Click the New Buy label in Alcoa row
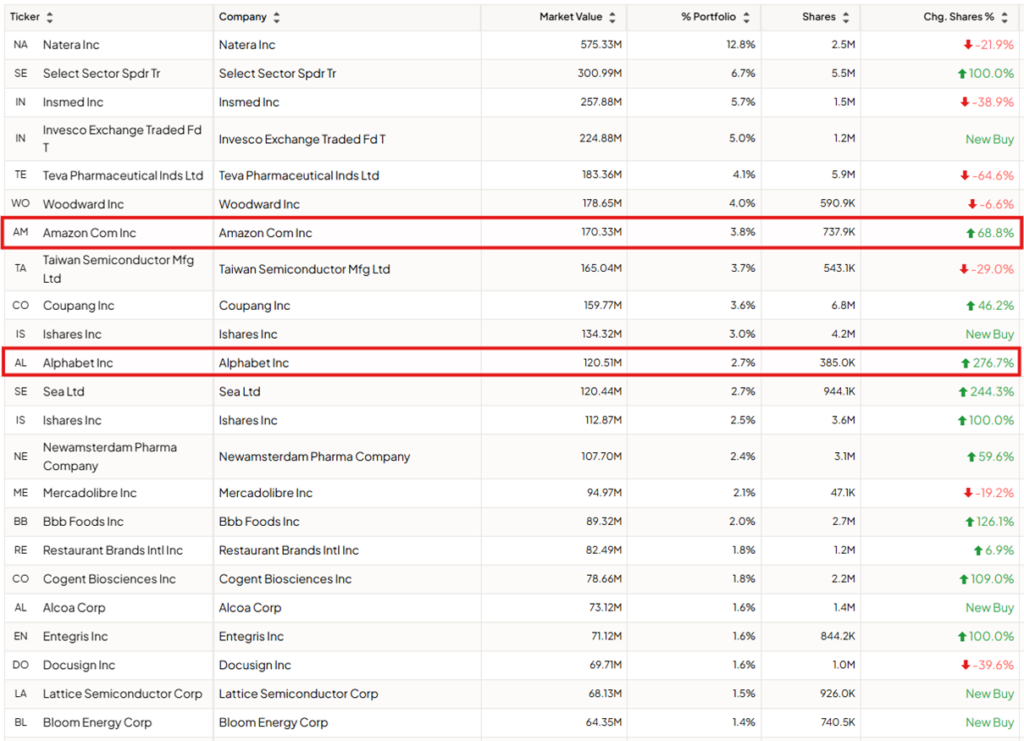 (989, 607)
